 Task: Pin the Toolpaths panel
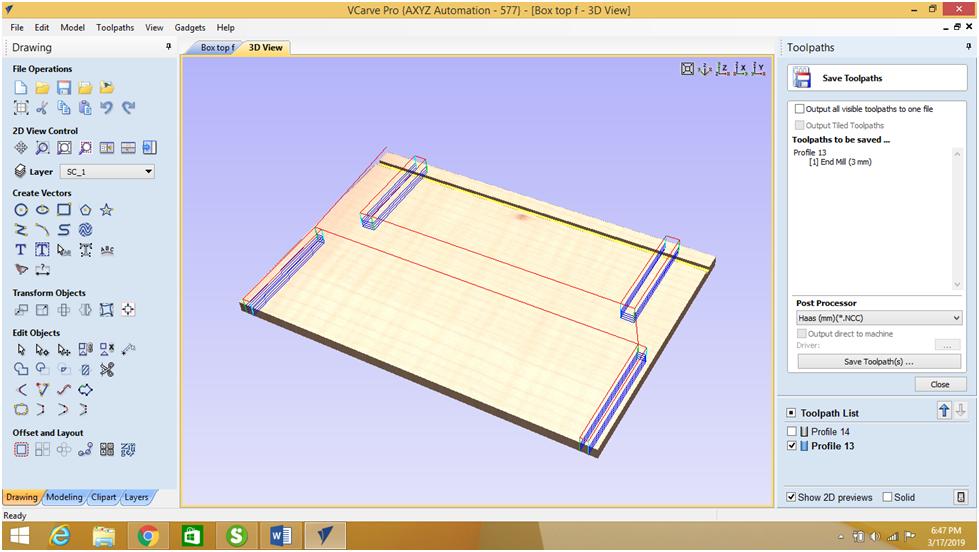tap(968, 47)
